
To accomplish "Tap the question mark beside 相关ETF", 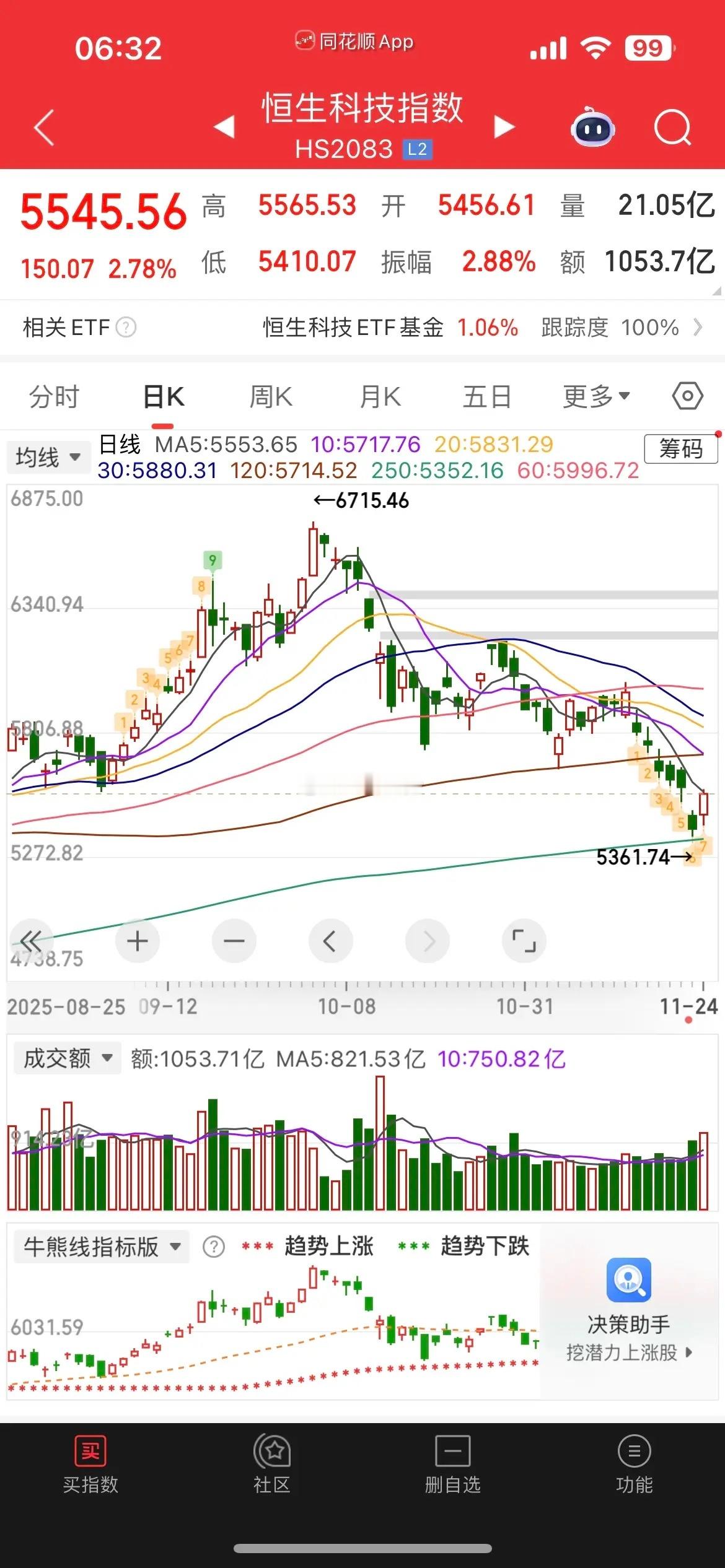I will (x=126, y=327).
